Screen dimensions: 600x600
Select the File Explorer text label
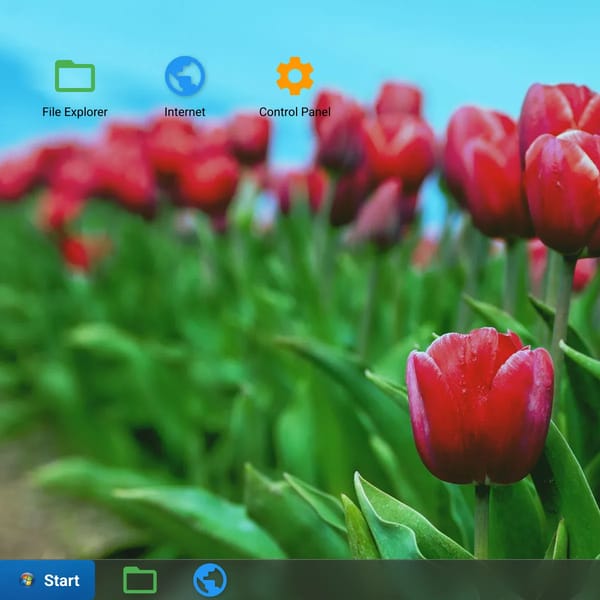click(x=75, y=112)
